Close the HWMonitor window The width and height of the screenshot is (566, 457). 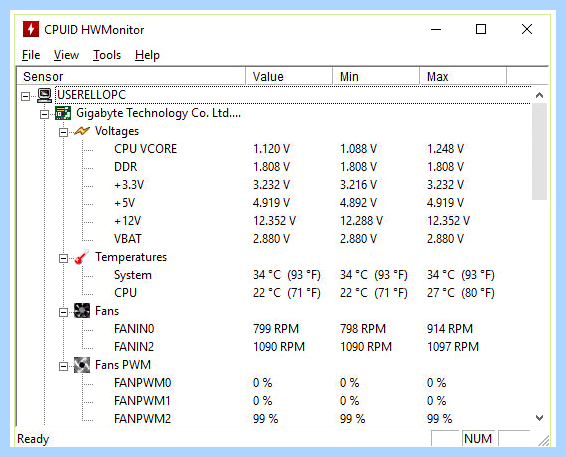[x=527, y=29]
